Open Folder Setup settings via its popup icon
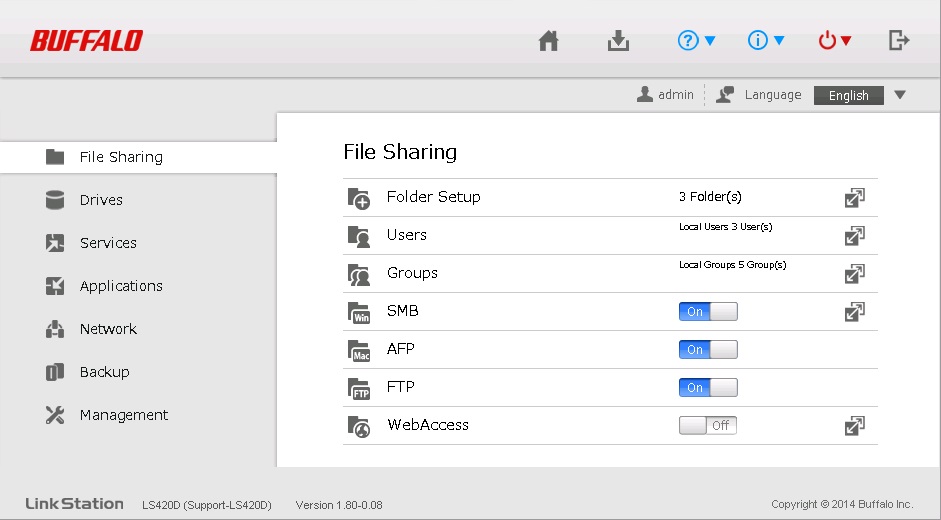This screenshot has width=941, height=520. tap(854, 198)
